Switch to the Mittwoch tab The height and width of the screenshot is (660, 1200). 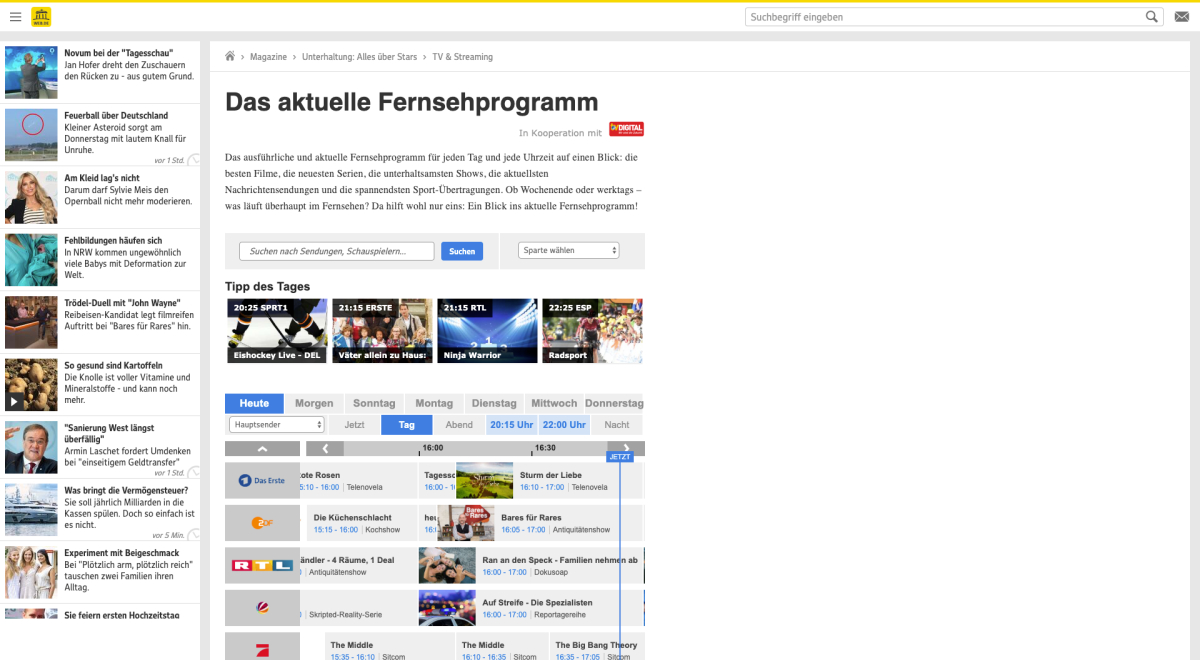click(x=554, y=403)
